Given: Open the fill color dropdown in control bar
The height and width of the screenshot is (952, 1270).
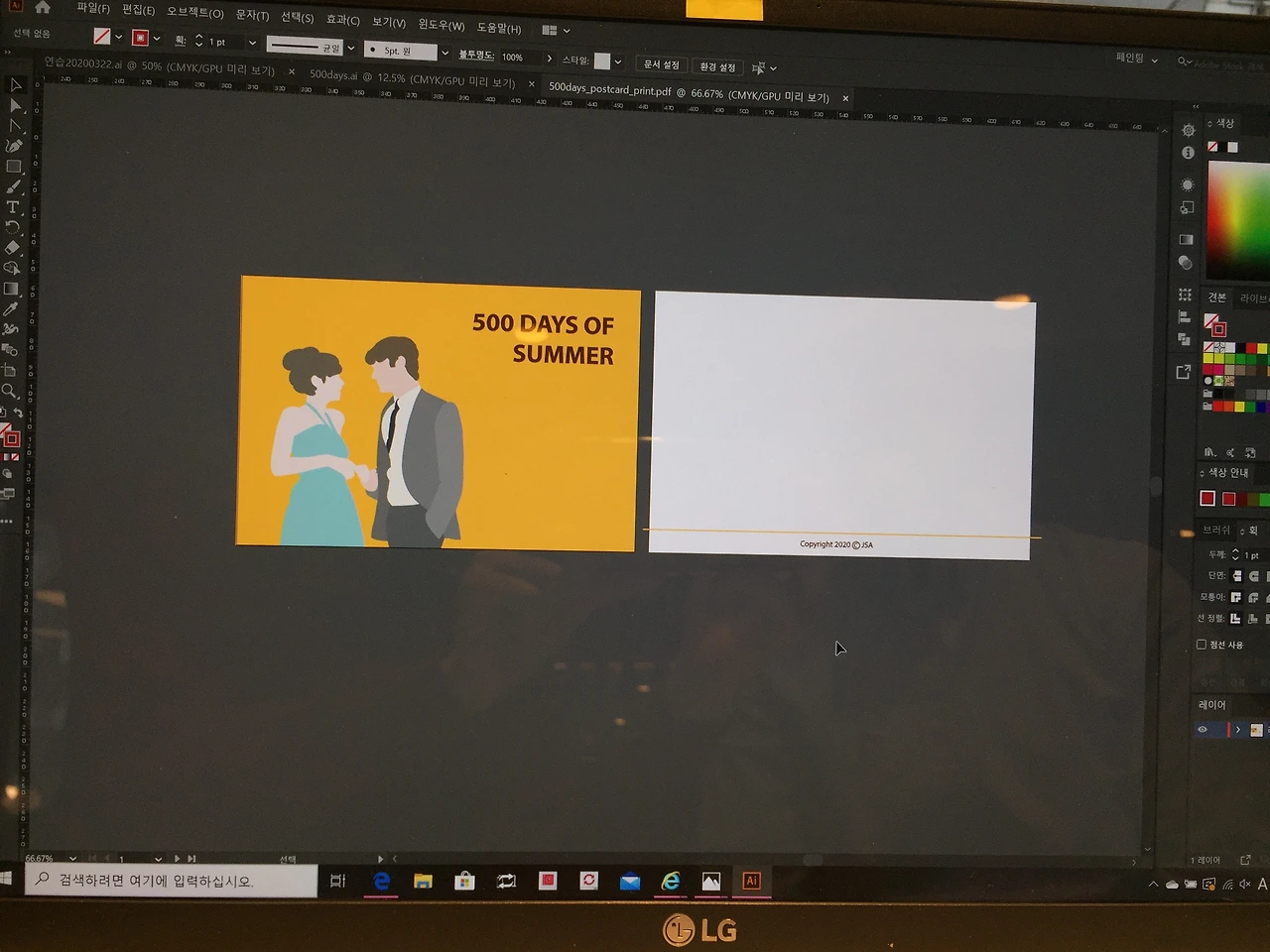Looking at the screenshot, I should point(119,38).
